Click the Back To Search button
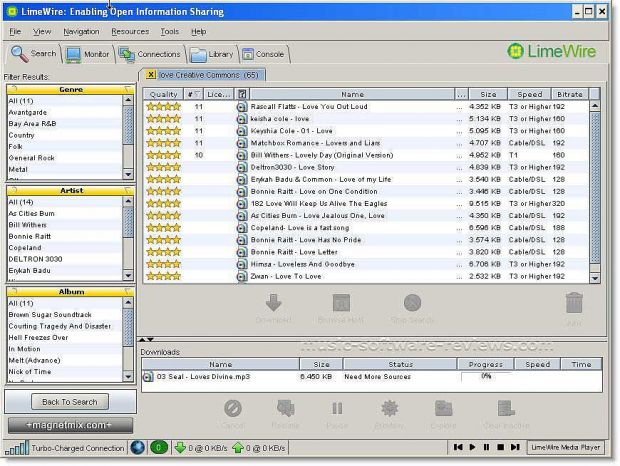The width and height of the screenshot is (620, 466). click(x=70, y=402)
